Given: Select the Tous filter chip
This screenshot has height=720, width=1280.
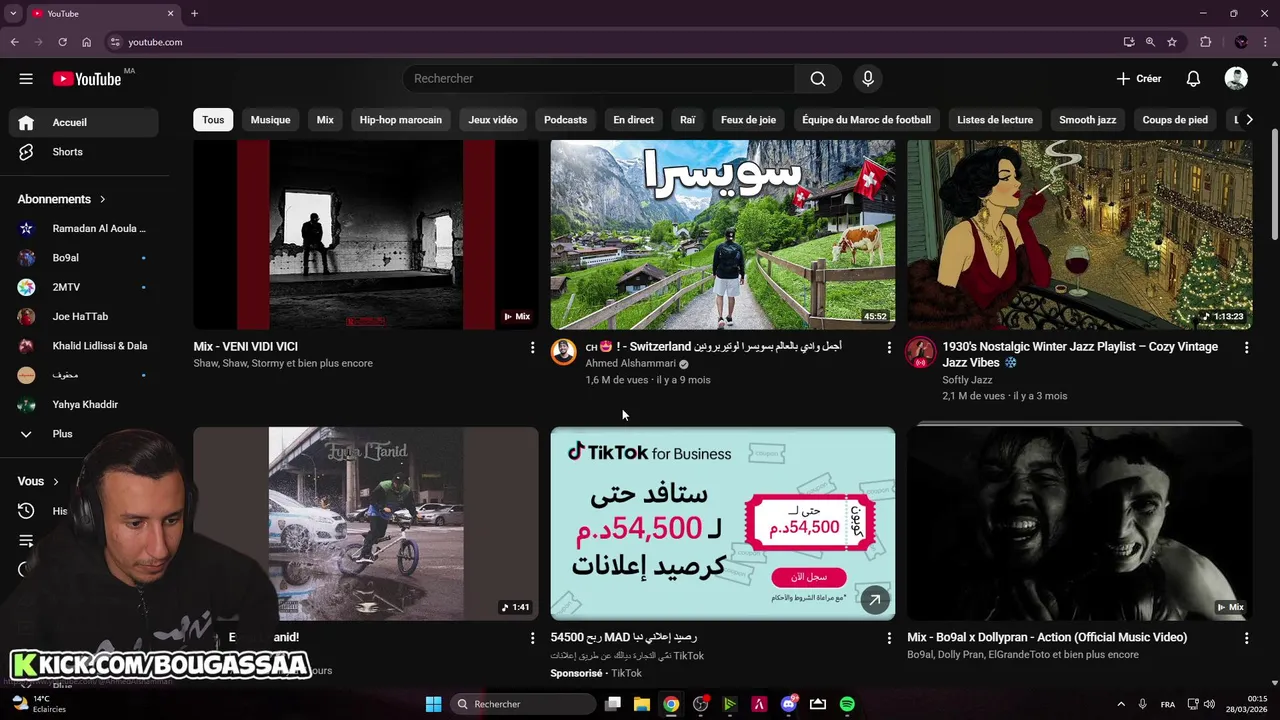Looking at the screenshot, I should (213, 120).
